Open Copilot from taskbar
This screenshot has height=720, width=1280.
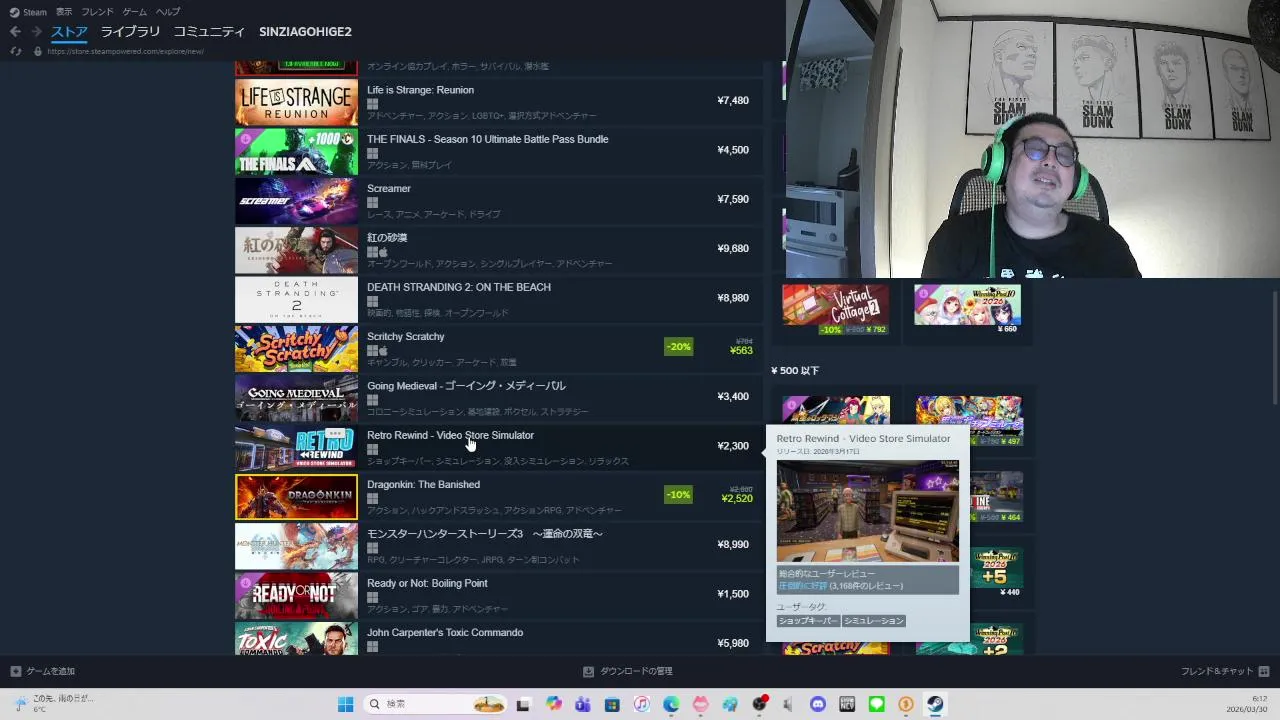point(554,704)
